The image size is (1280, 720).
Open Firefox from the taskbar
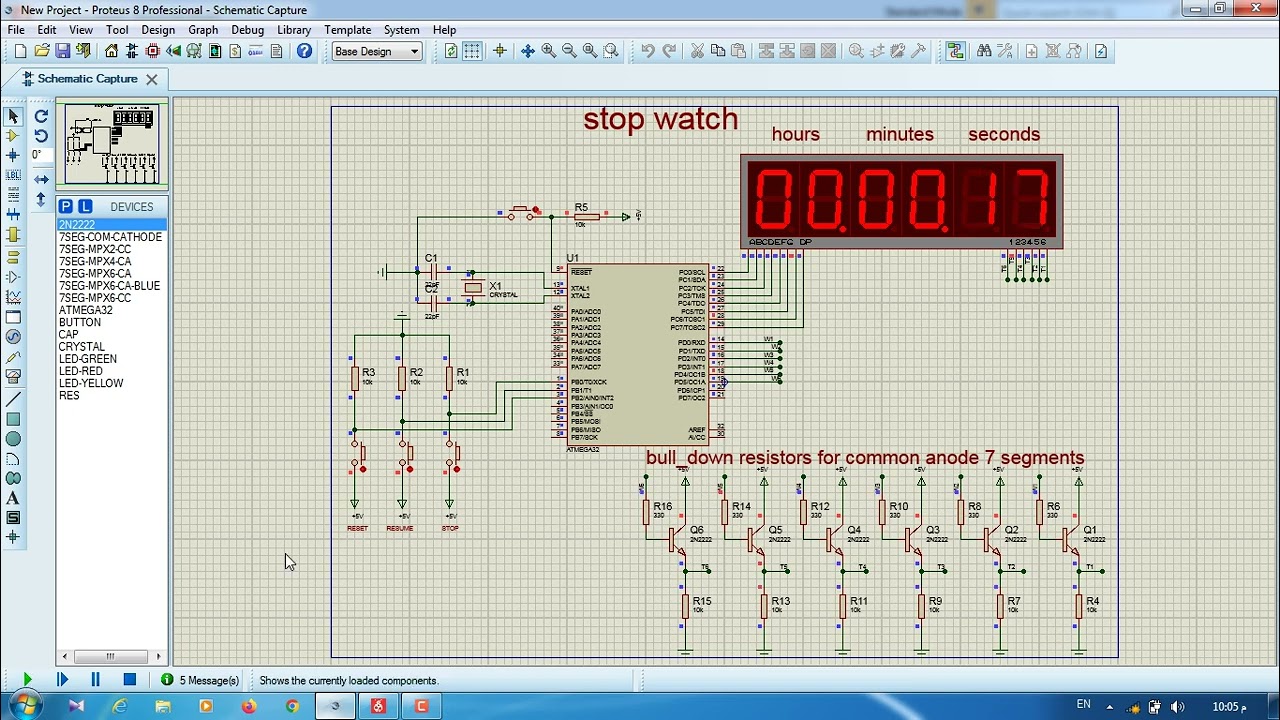(249, 706)
